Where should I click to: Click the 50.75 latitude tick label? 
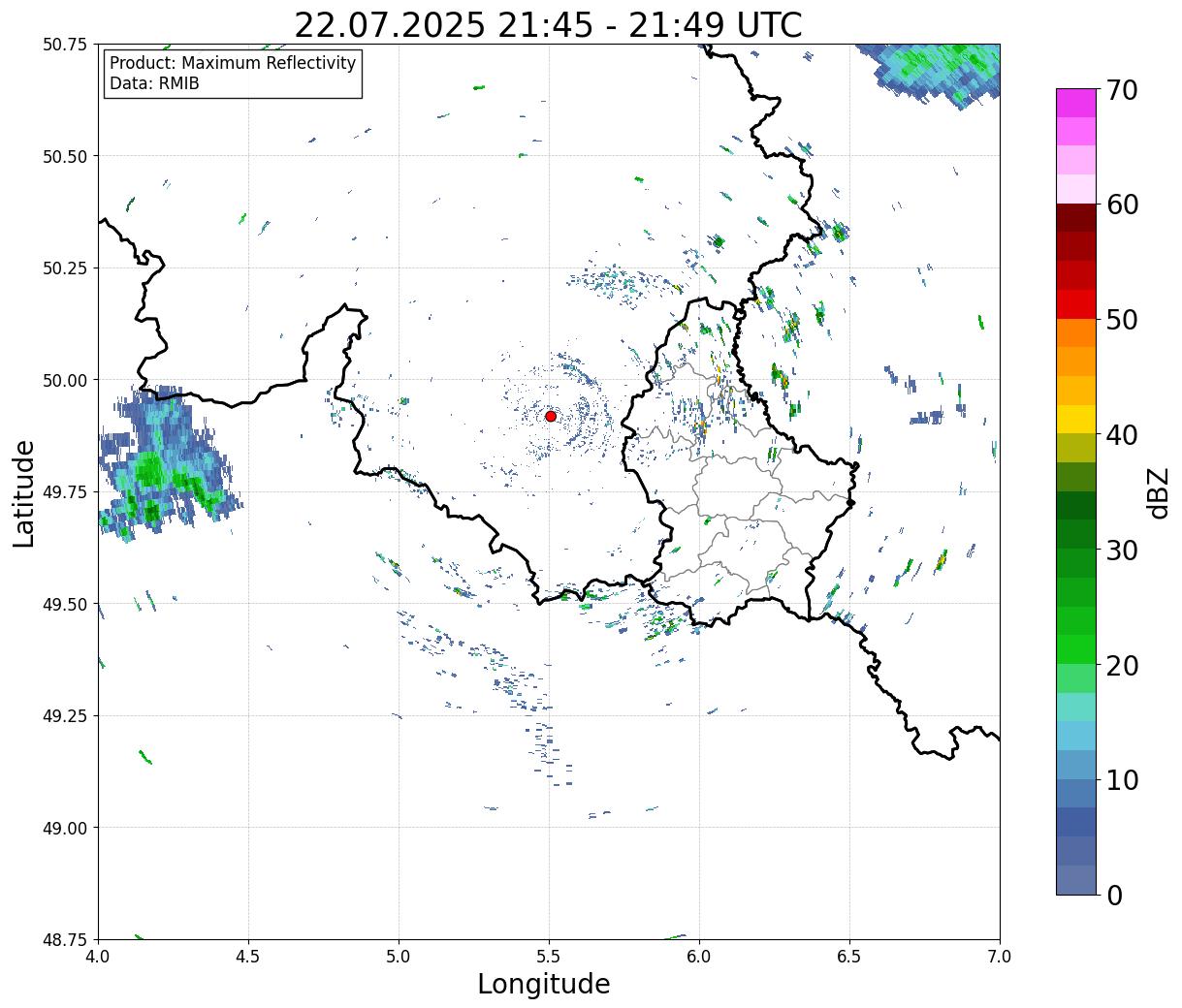(65, 45)
